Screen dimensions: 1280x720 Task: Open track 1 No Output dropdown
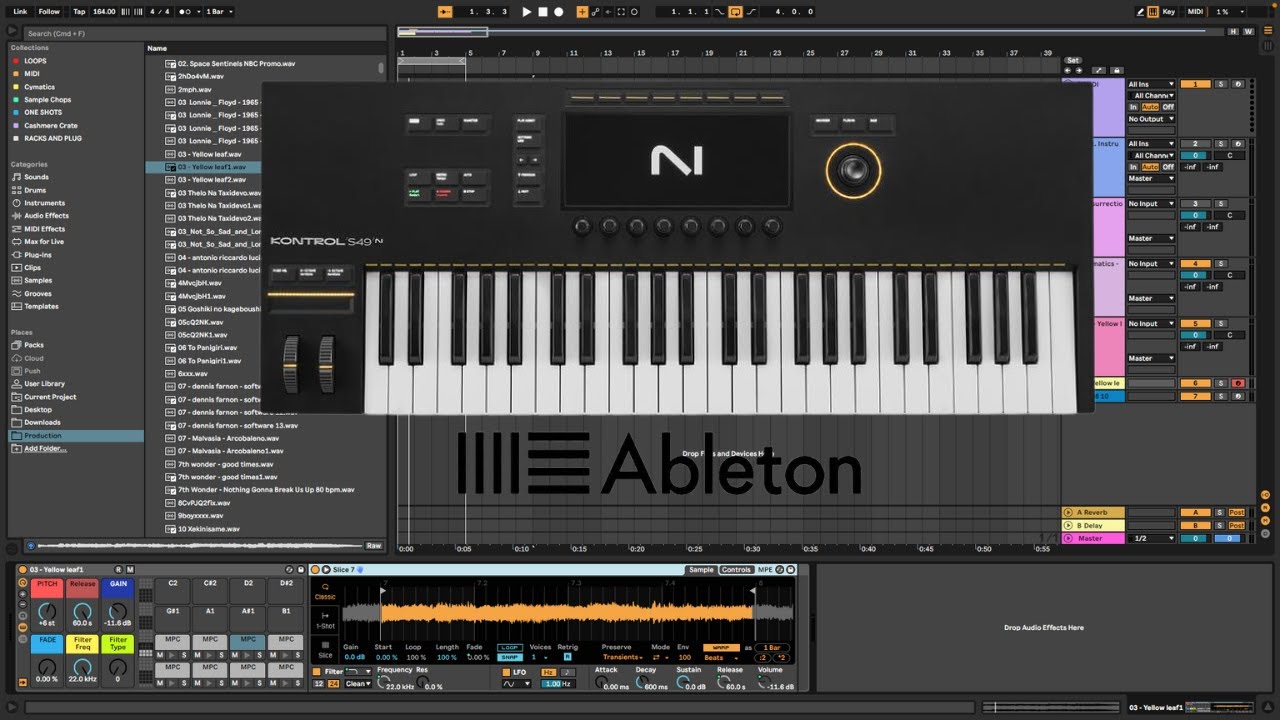(1151, 119)
